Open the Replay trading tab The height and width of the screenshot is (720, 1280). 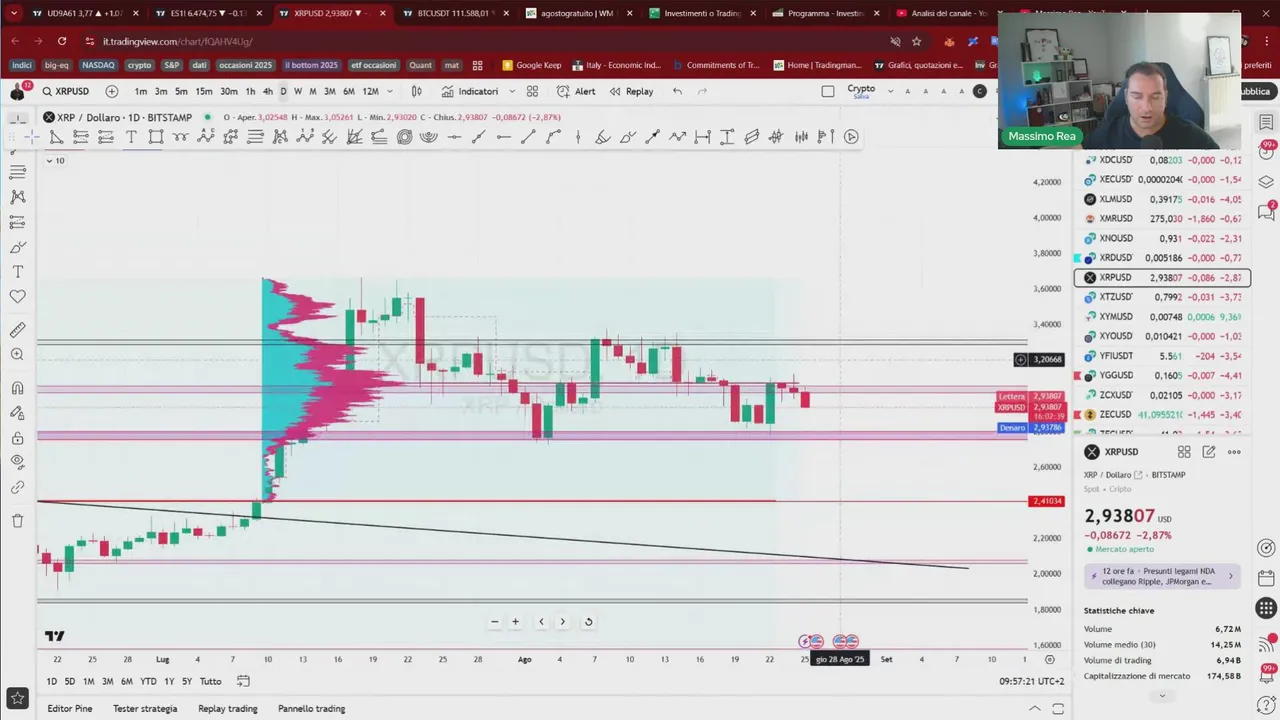point(228,709)
